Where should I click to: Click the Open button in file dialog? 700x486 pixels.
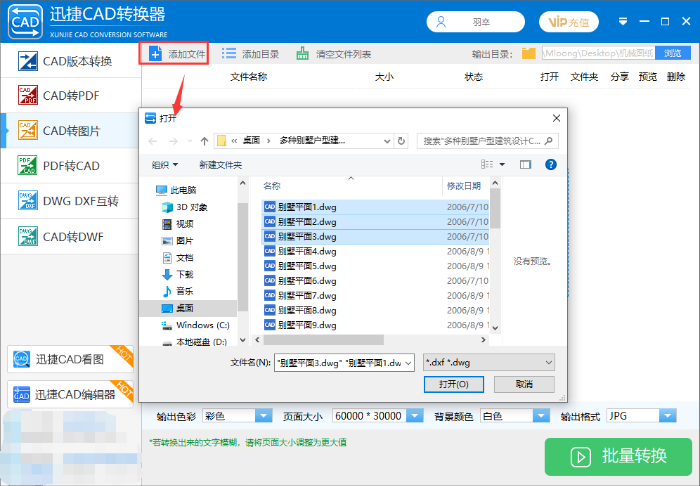click(454, 384)
